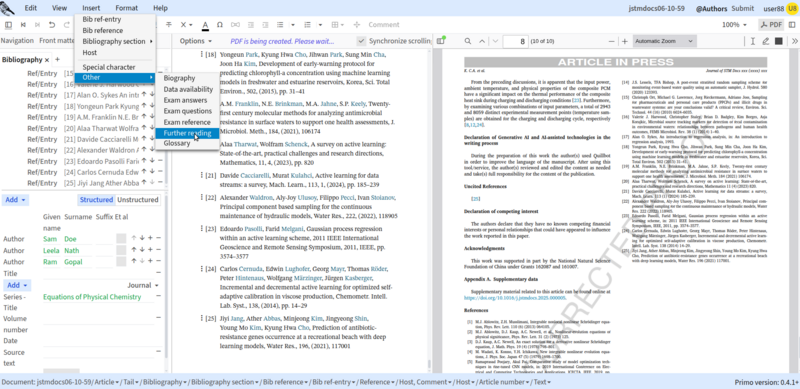Add author after Leela Nath row
Viewport: 800px width, 389px height.
pos(151,250)
